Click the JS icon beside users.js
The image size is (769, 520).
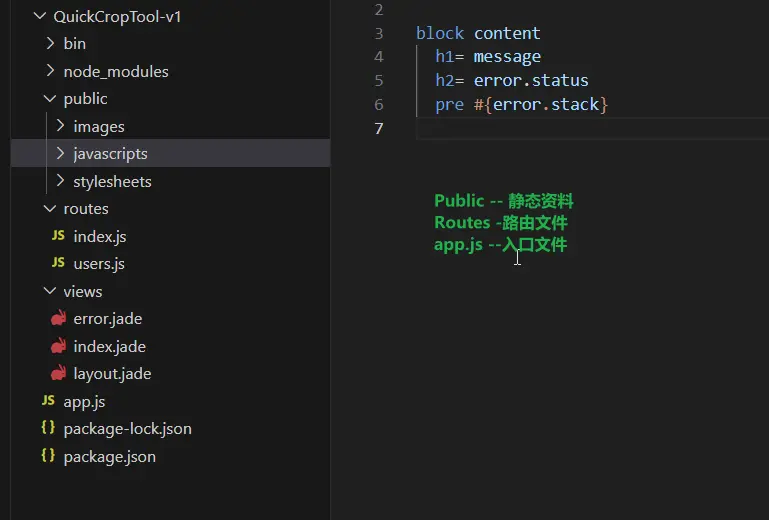pos(58,264)
